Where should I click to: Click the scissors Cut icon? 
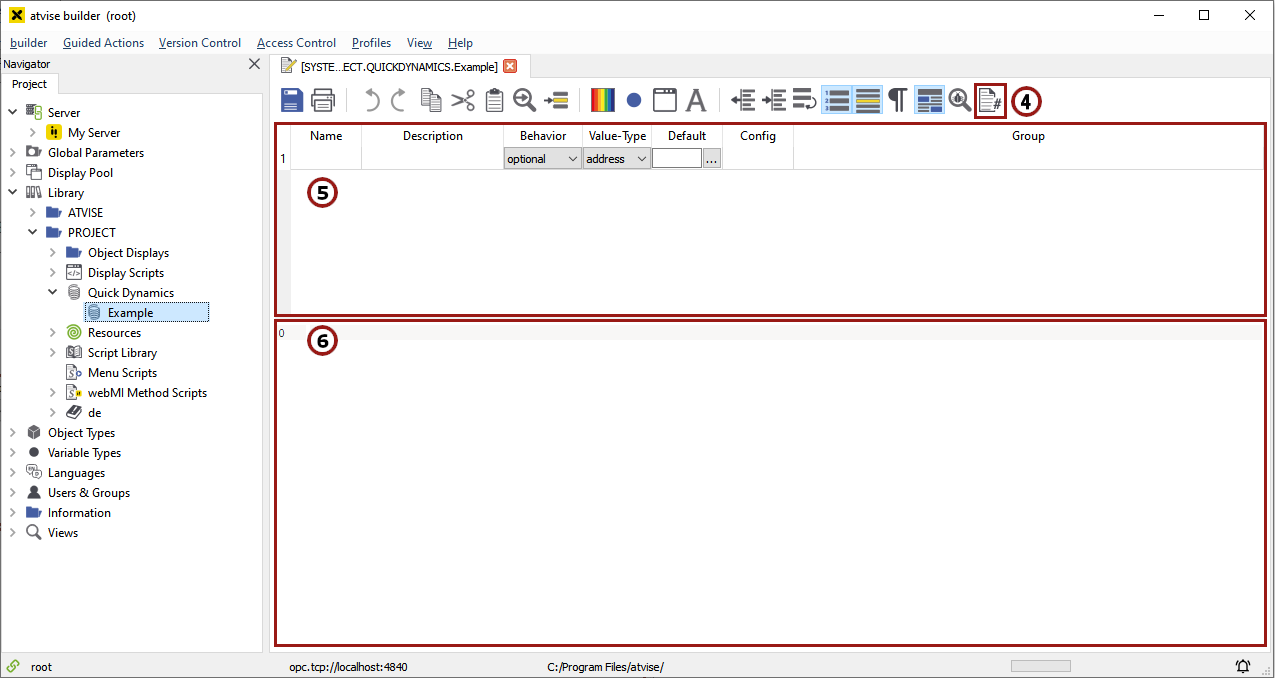pyautogui.click(x=463, y=100)
